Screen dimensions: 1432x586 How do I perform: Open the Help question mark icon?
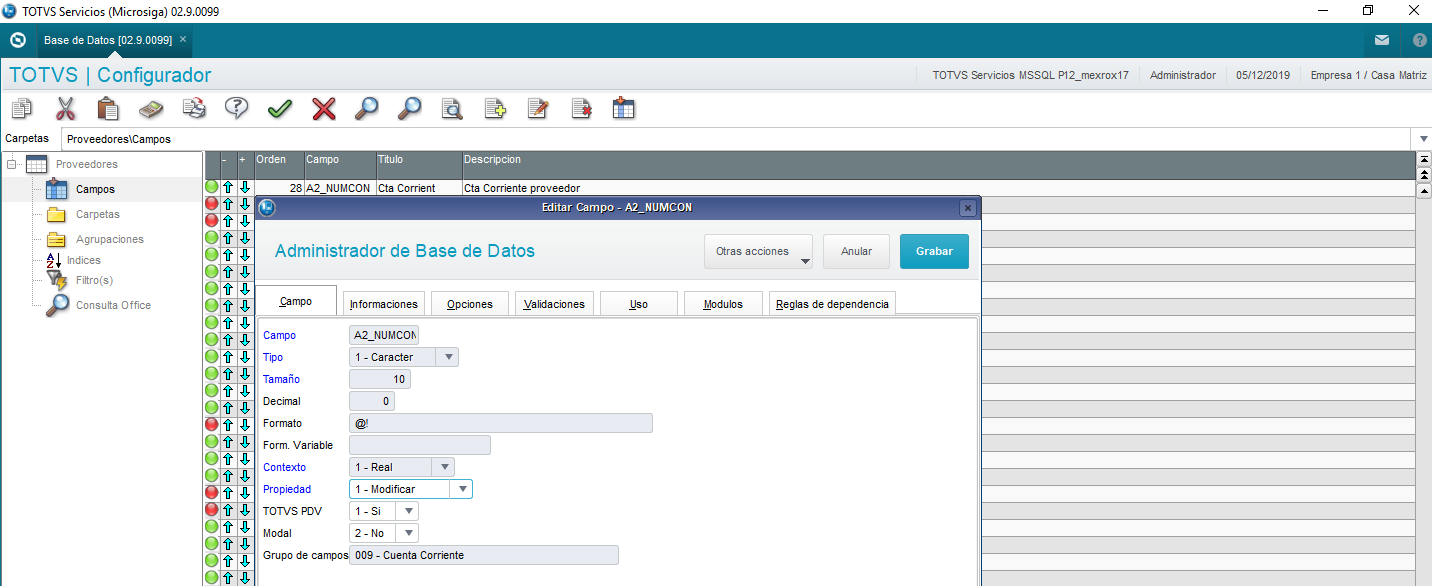tap(237, 108)
